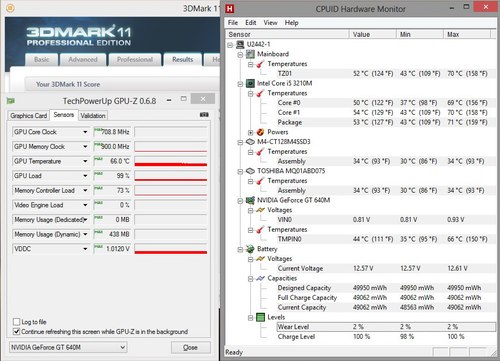Click the Powers flame icon
The image size is (500, 361).
tap(260, 132)
